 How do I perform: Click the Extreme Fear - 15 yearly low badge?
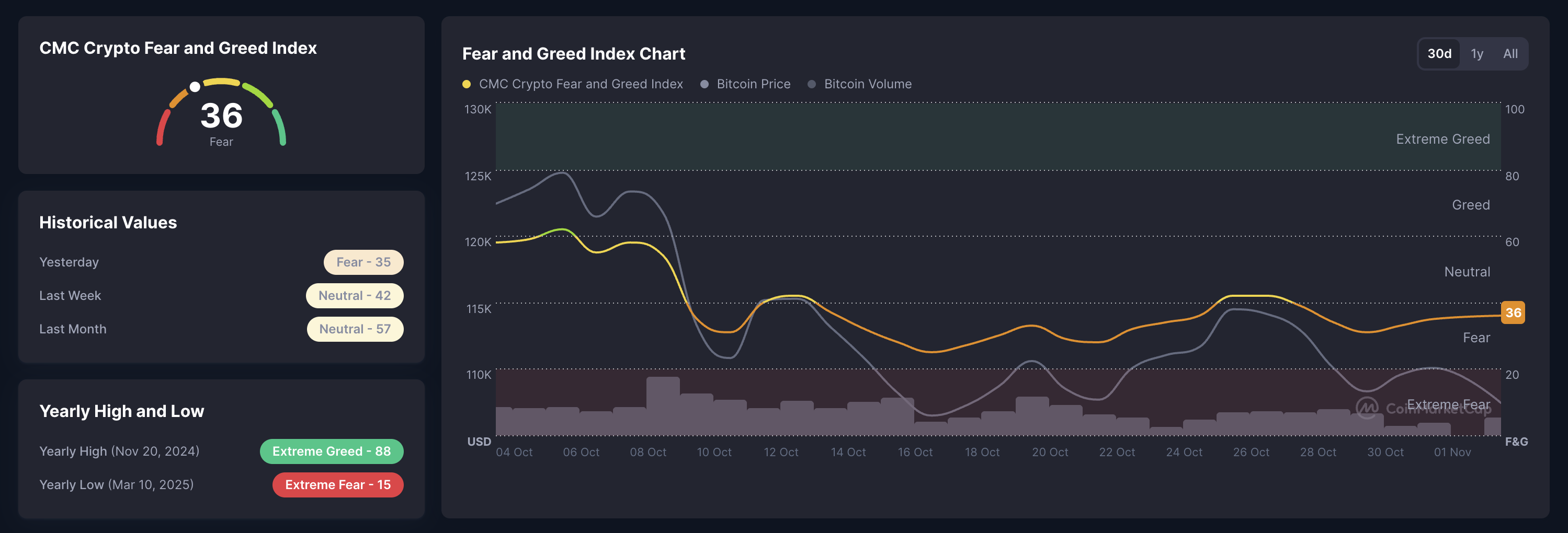(338, 484)
